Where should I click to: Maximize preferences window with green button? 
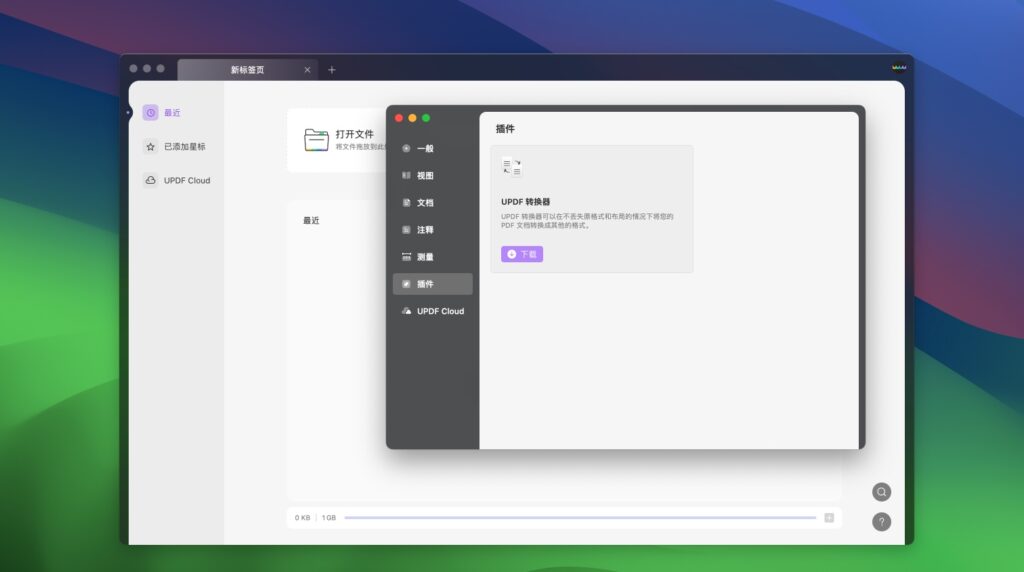pos(426,118)
